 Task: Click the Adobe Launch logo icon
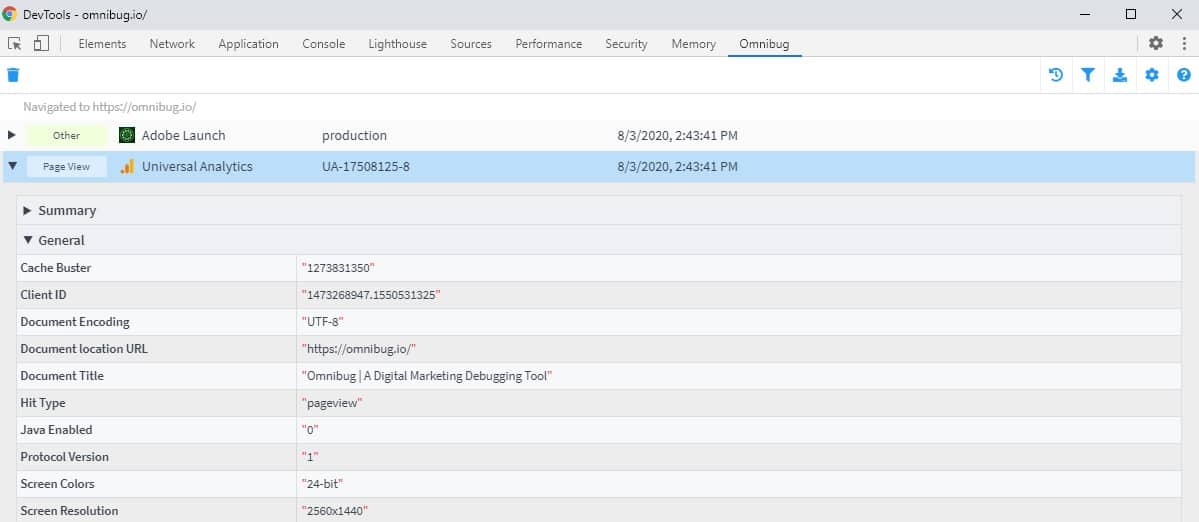[x=127, y=135]
